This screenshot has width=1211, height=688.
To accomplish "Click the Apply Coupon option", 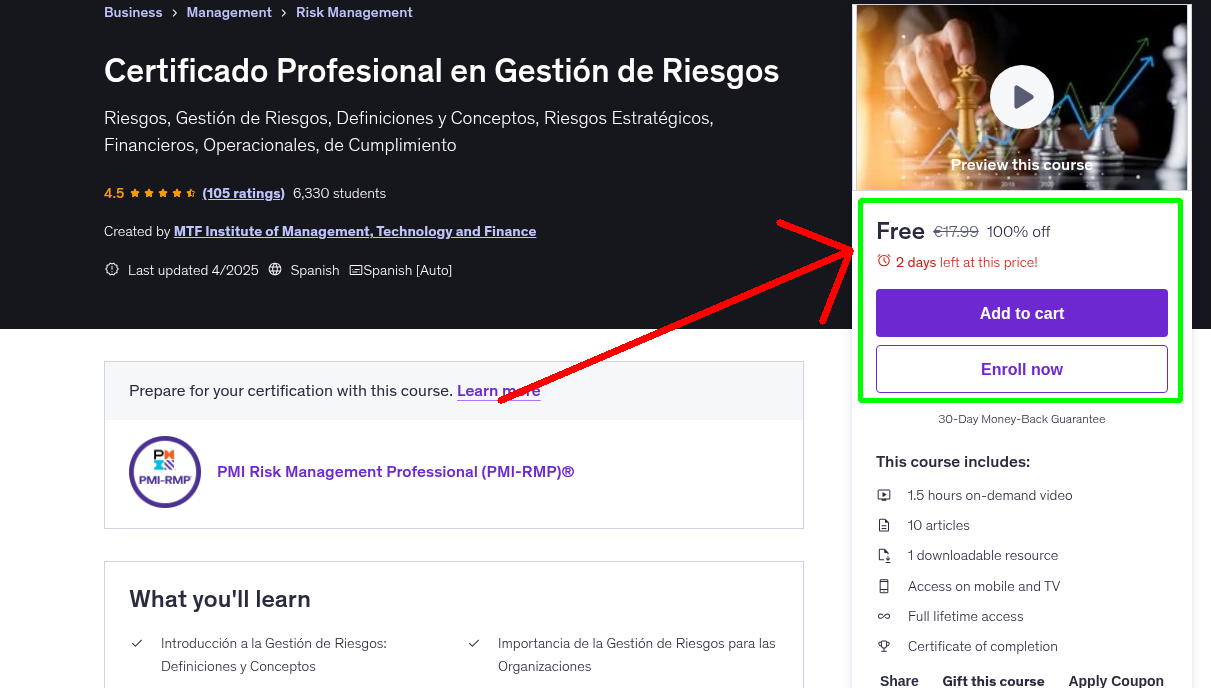I will [1116, 680].
